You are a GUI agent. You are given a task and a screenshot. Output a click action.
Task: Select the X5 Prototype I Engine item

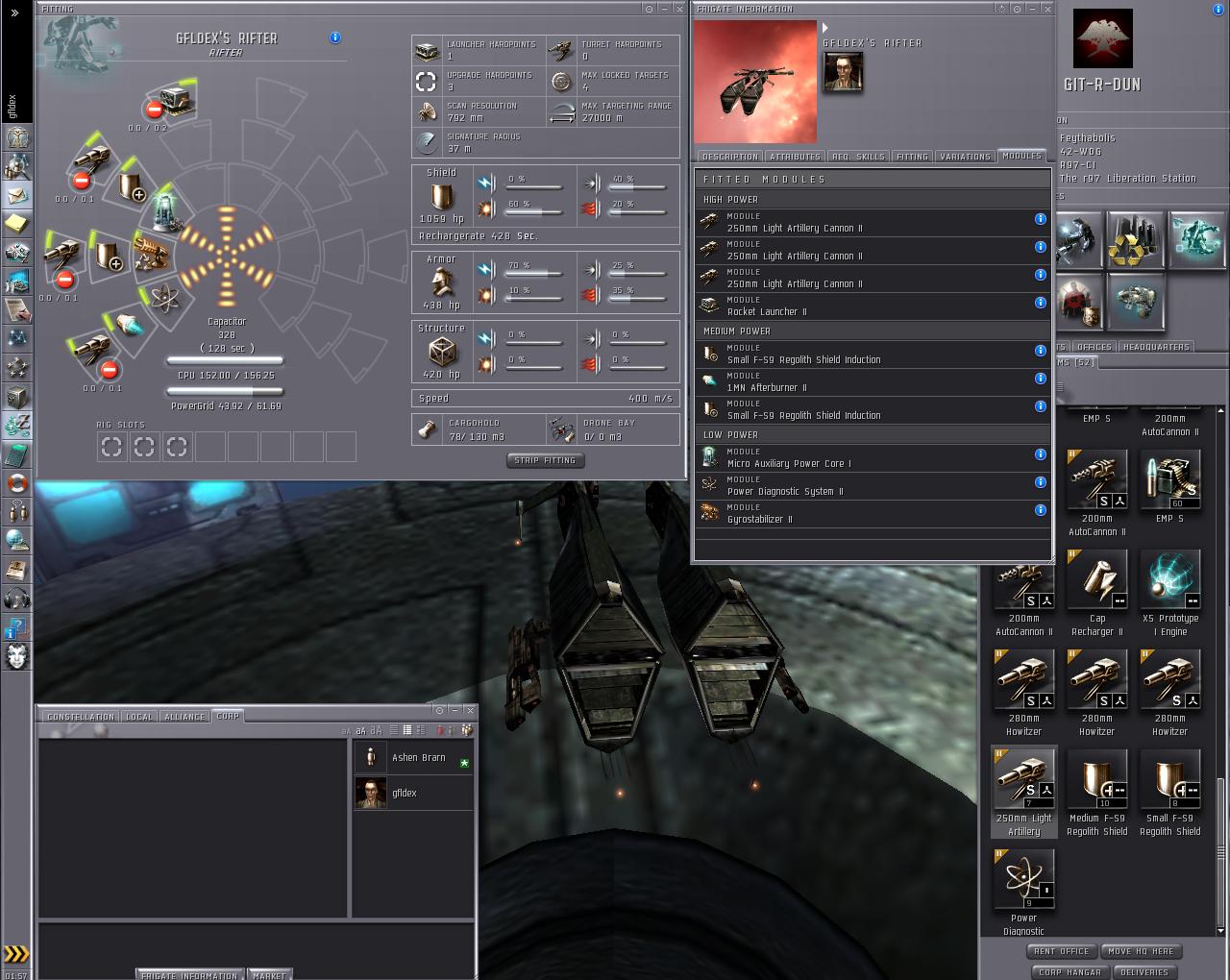1170,594
